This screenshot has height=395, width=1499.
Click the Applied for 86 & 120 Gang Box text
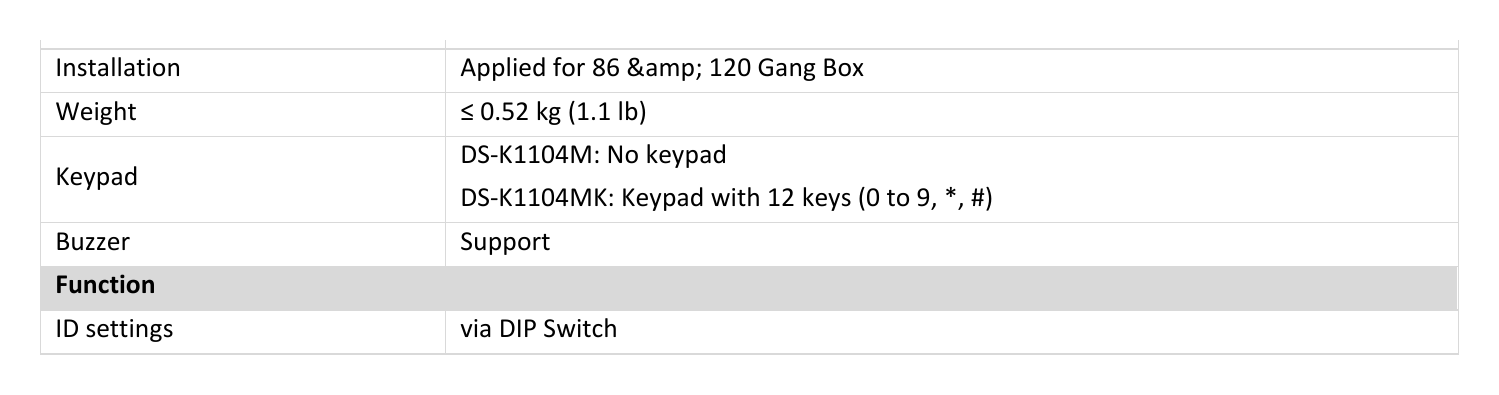pyautogui.click(x=662, y=70)
